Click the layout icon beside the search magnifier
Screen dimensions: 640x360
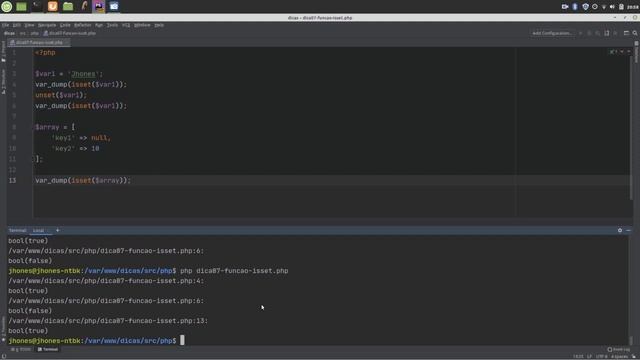click(626, 33)
